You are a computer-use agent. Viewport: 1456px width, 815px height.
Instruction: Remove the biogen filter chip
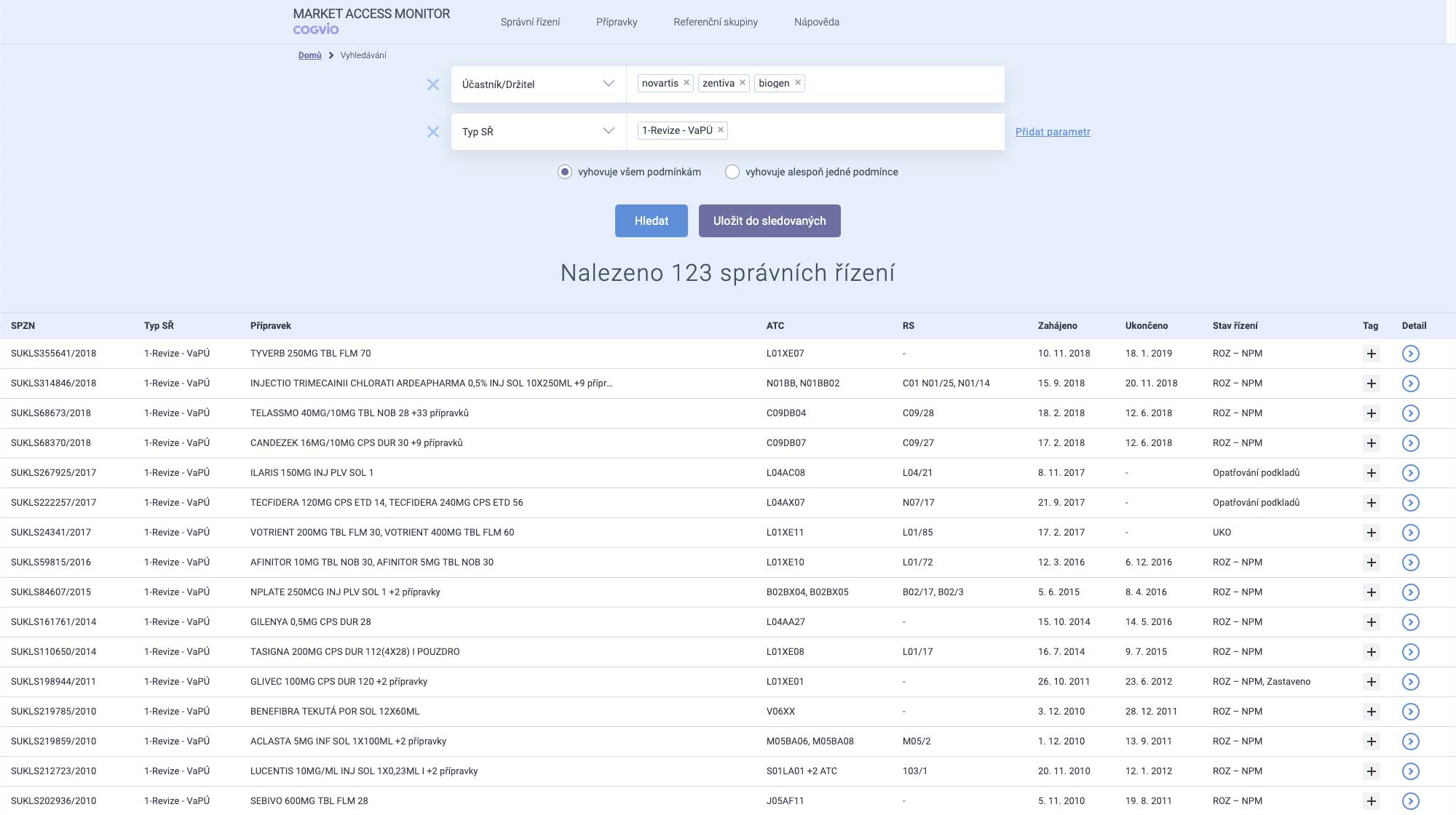pyautogui.click(x=798, y=83)
